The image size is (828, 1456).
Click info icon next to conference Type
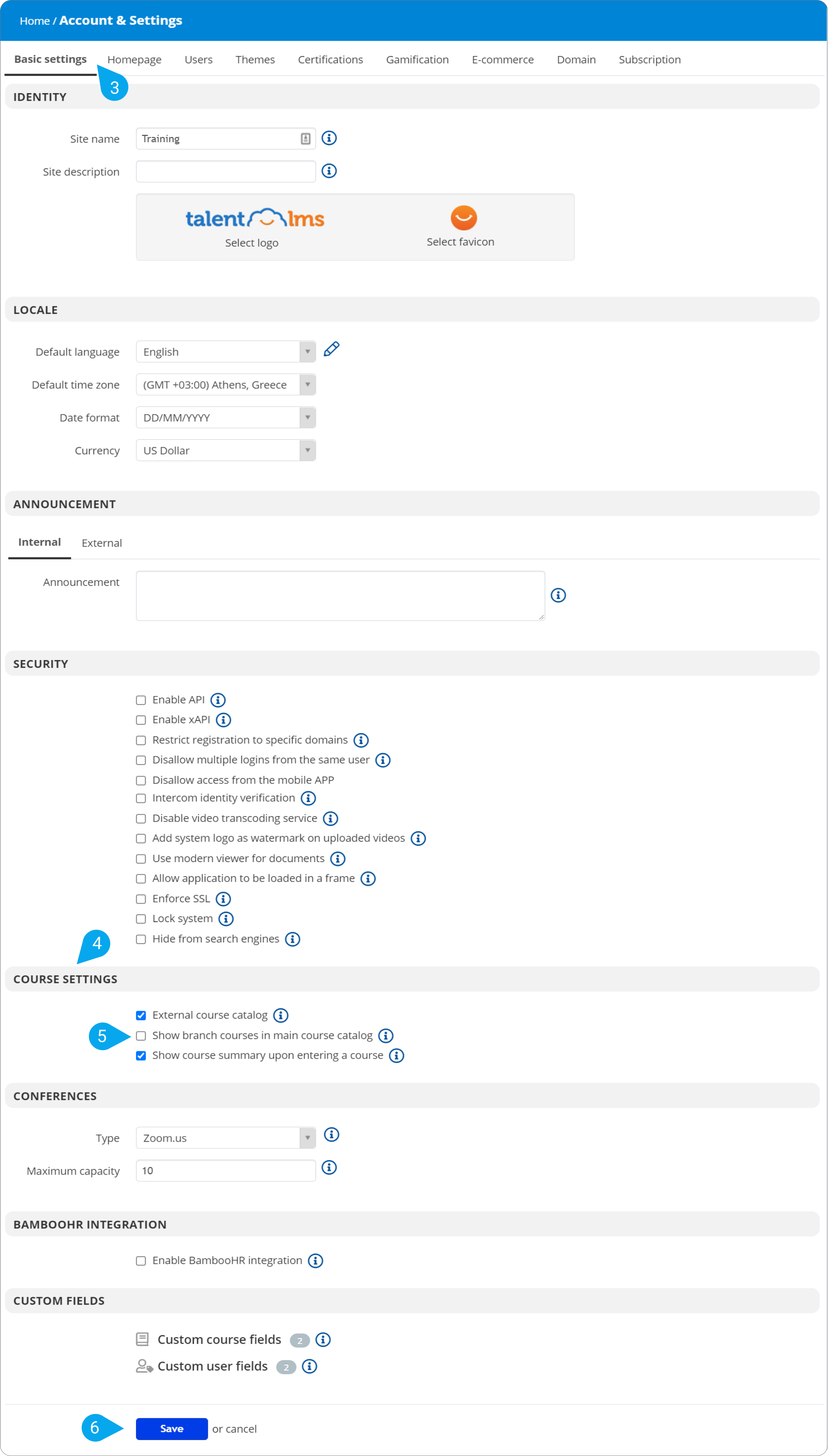coord(332,1134)
